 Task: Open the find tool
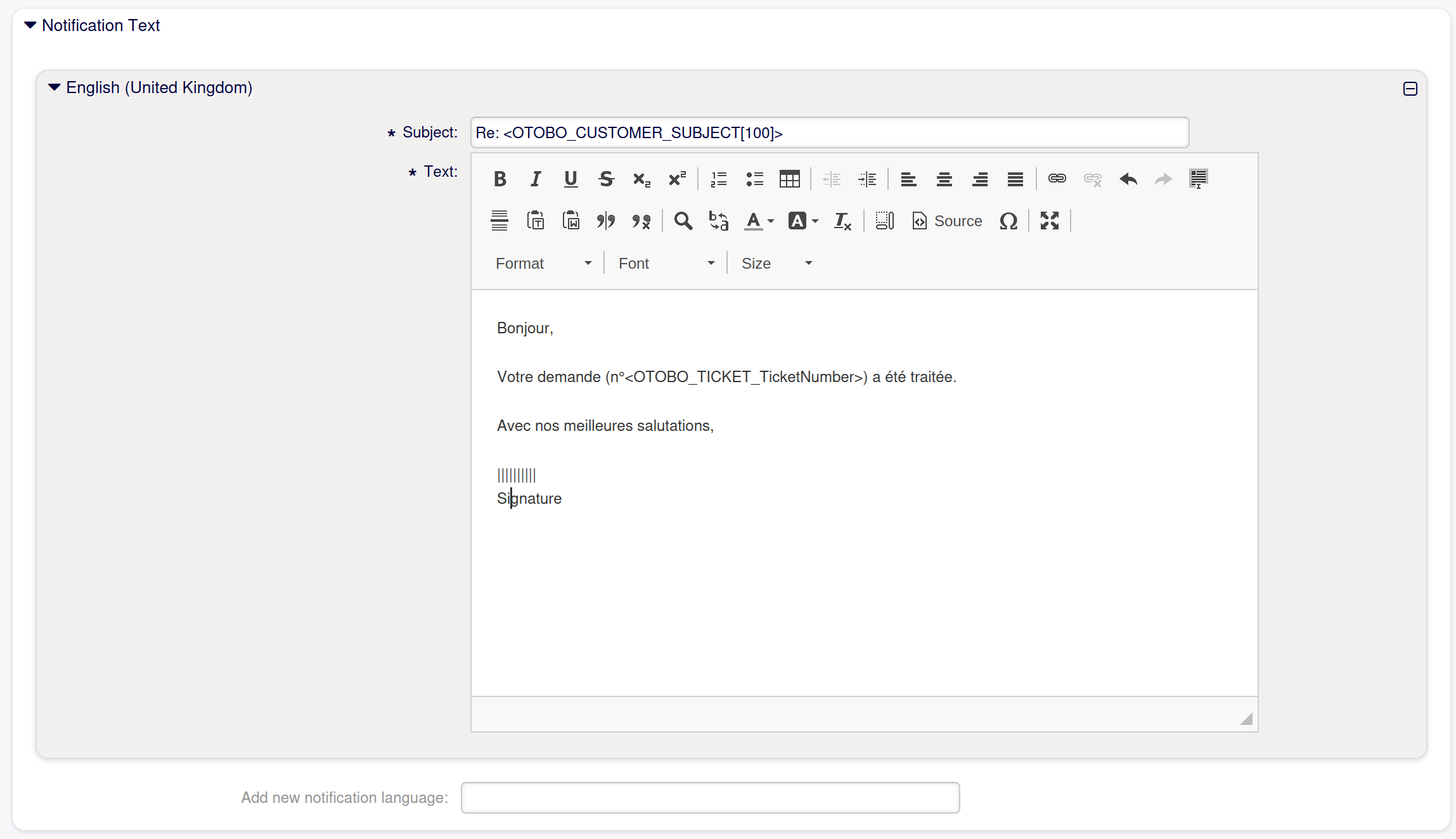683,221
